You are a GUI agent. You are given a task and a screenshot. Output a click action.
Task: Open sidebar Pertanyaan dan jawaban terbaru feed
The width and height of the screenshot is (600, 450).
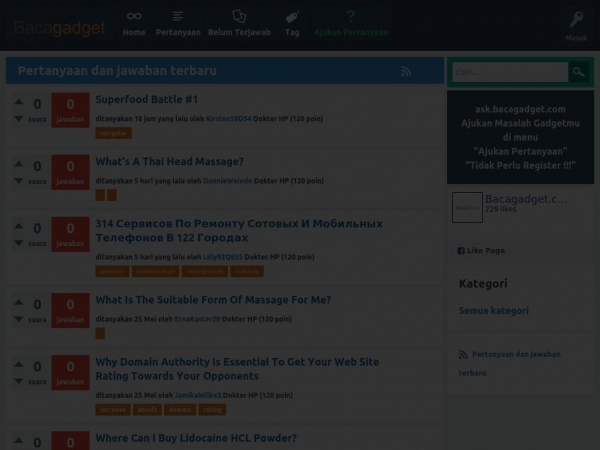tap(510, 363)
